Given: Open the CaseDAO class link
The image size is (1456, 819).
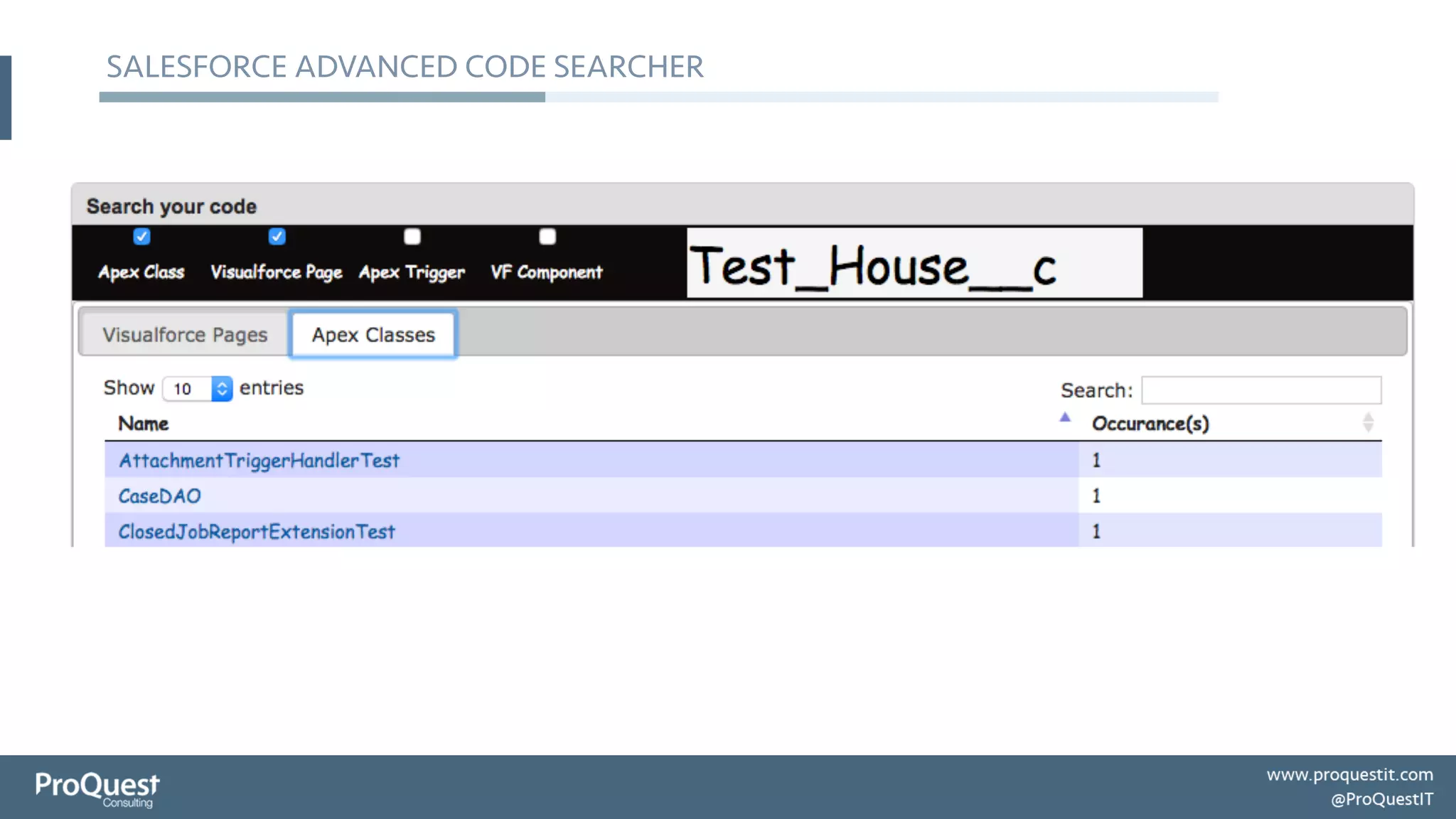Looking at the screenshot, I should (159, 496).
